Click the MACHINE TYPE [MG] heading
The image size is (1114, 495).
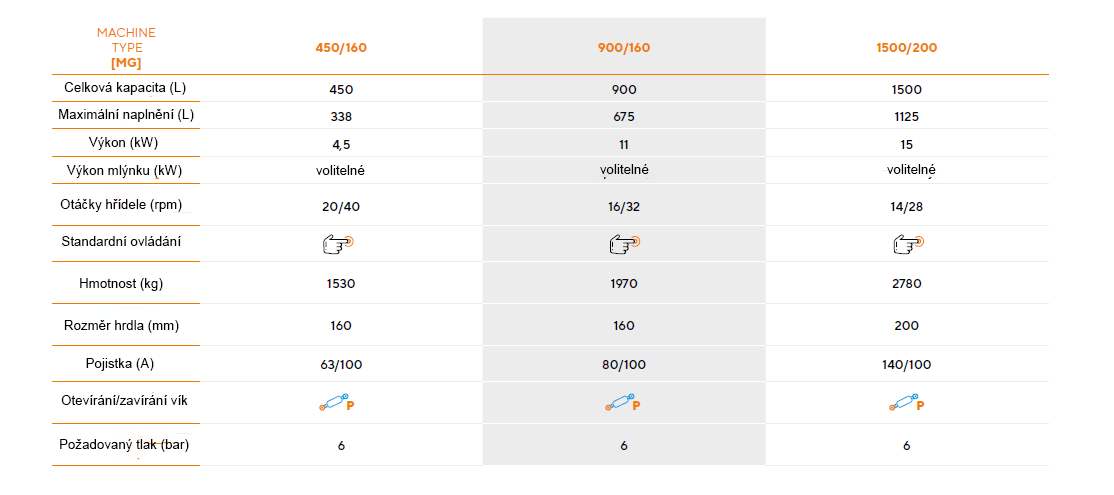coord(126,47)
